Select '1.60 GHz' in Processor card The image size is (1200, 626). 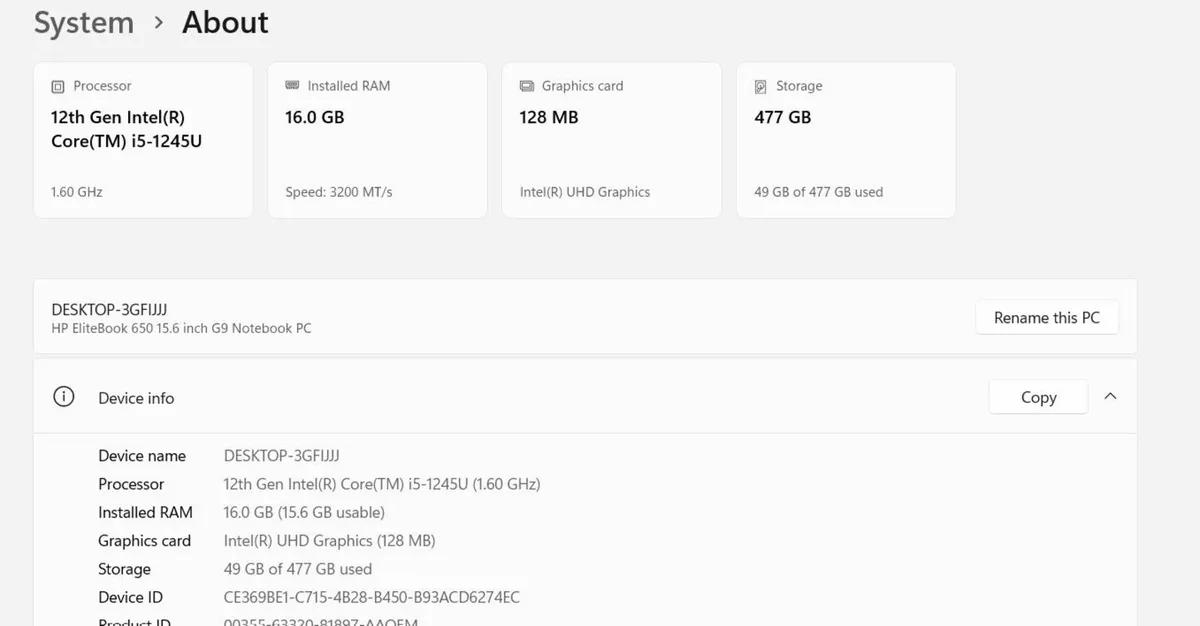[77, 192]
